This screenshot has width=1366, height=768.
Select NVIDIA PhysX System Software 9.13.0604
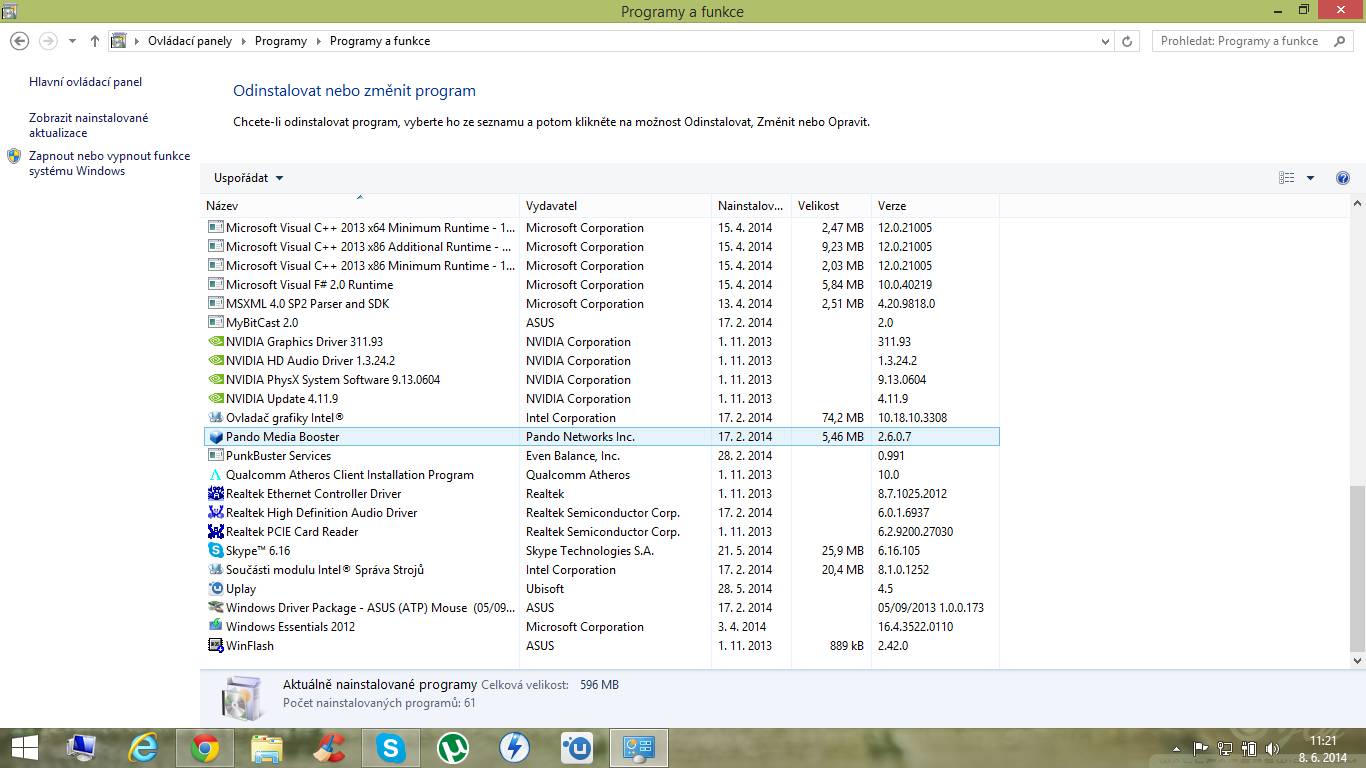[602, 380]
